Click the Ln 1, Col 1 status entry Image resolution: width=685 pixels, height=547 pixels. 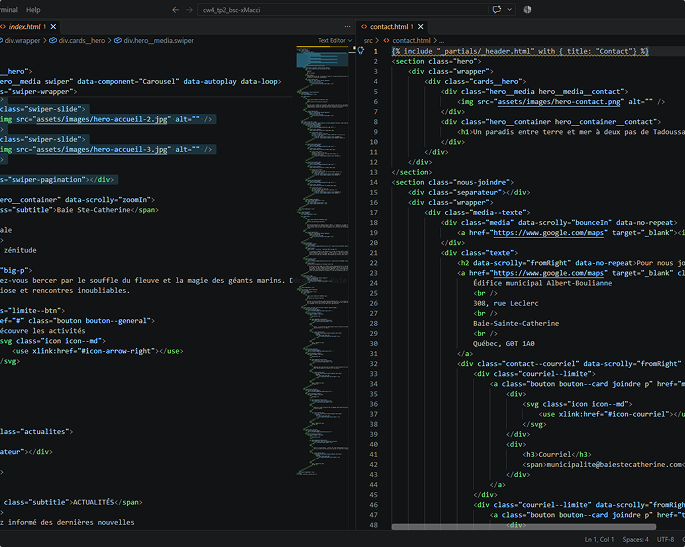coord(599,540)
